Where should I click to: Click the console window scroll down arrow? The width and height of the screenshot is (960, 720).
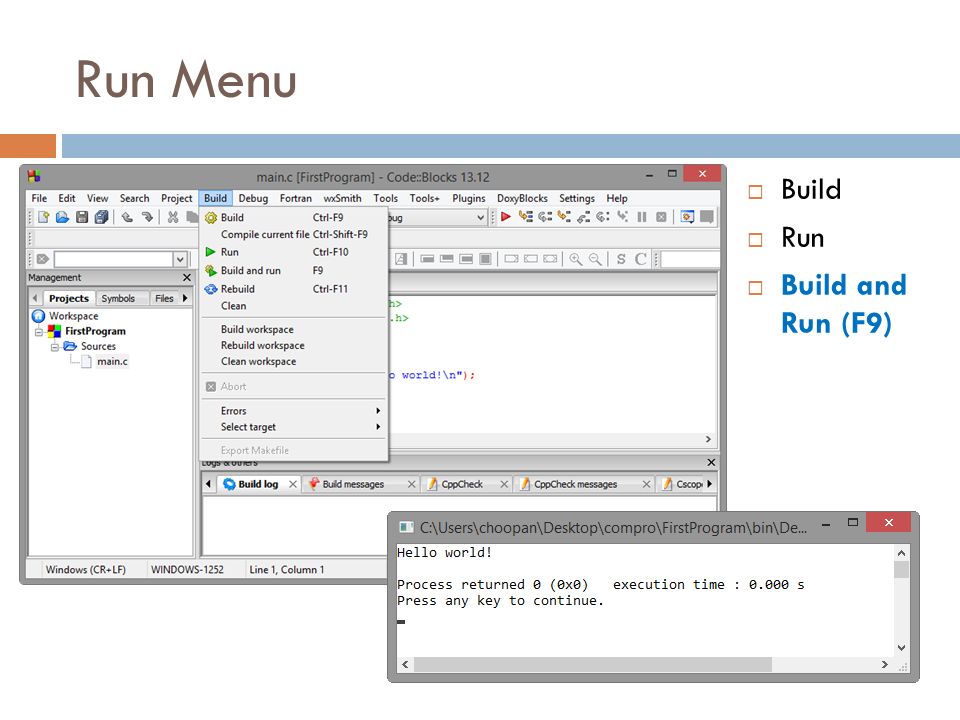pyautogui.click(x=901, y=648)
